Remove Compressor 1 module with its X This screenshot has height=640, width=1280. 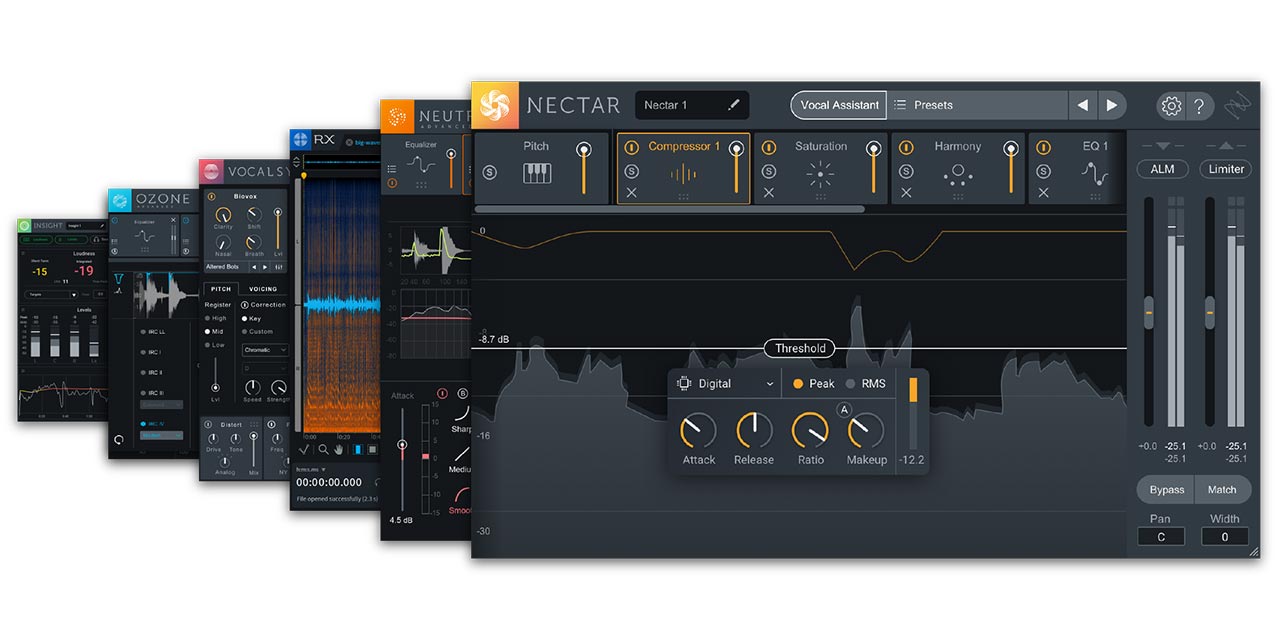631,192
